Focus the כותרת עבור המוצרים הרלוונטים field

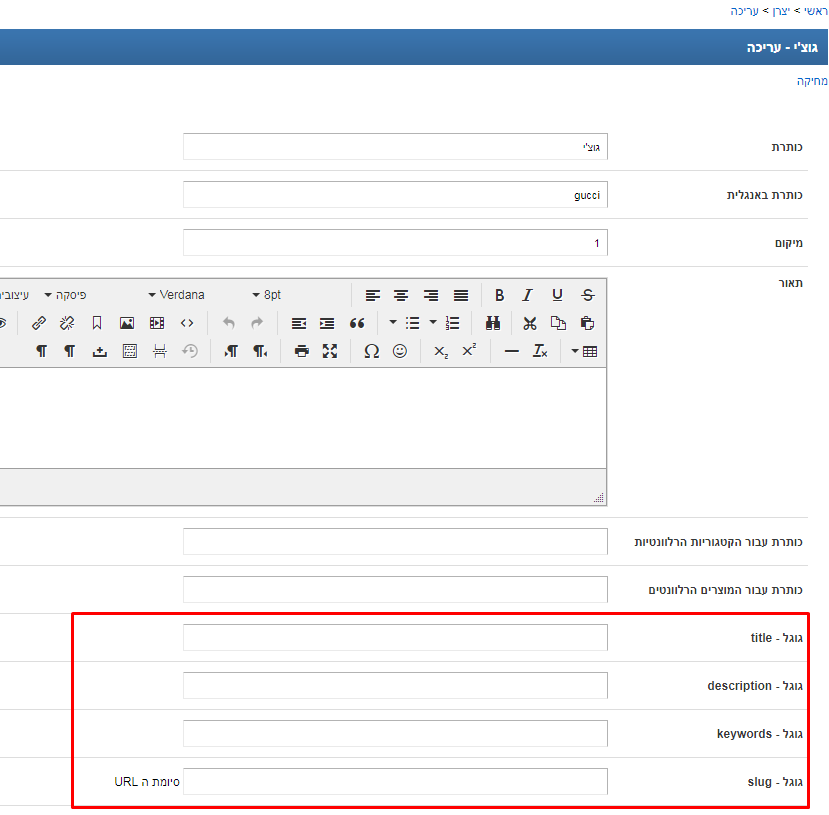[395, 589]
